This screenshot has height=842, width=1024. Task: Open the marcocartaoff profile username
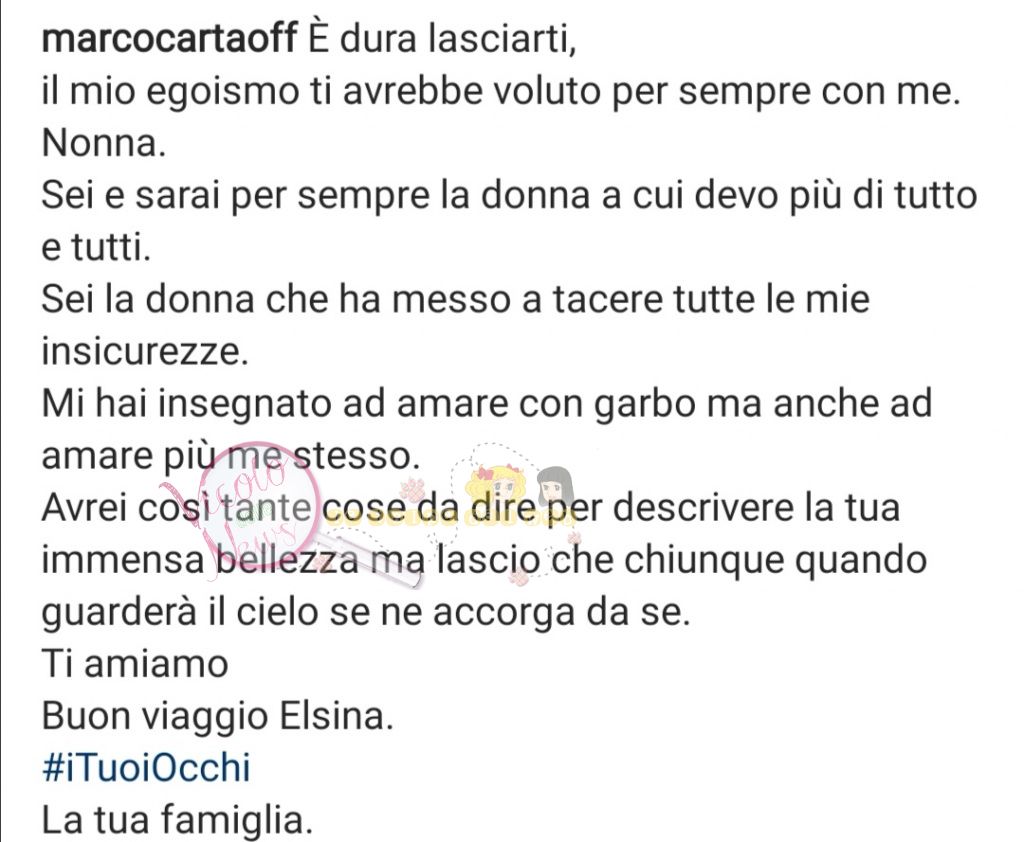click(170, 38)
